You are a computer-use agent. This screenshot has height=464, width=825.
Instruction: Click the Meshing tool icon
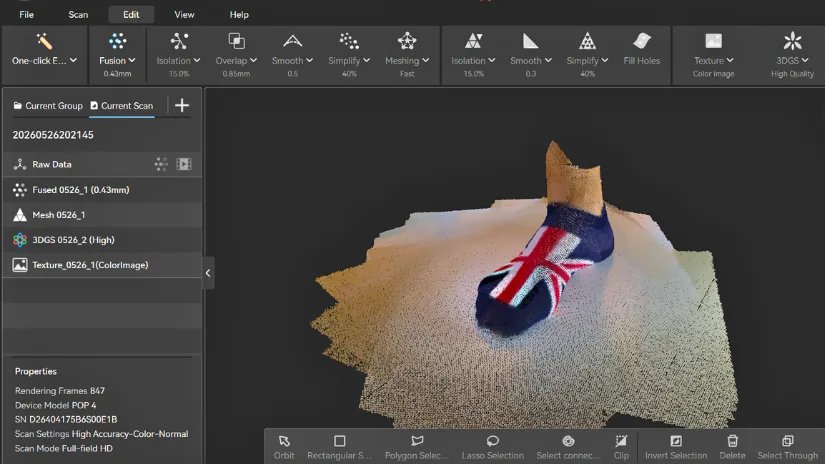(407, 41)
